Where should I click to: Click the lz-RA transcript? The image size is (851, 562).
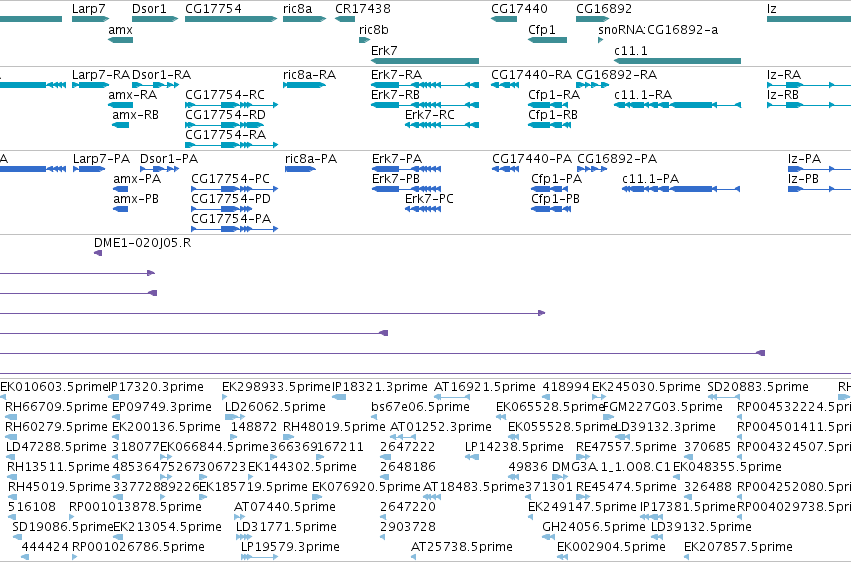tap(809, 85)
